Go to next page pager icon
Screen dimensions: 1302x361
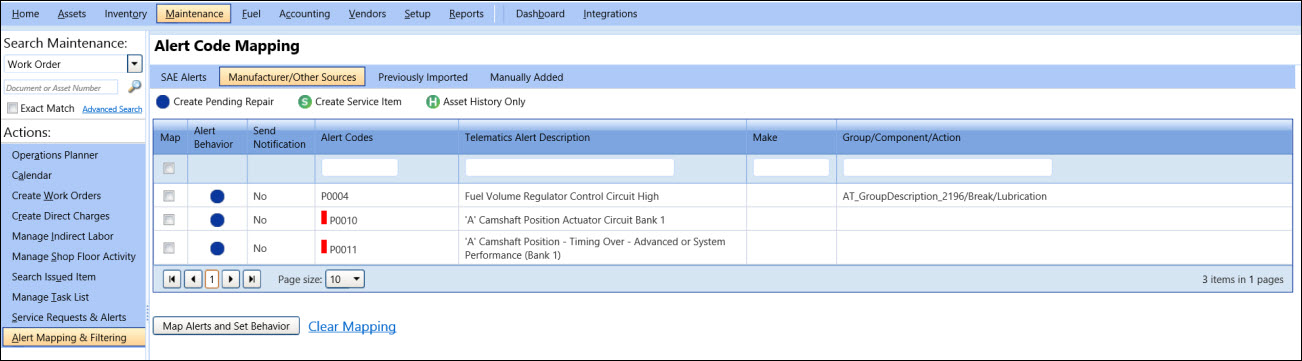click(x=231, y=279)
